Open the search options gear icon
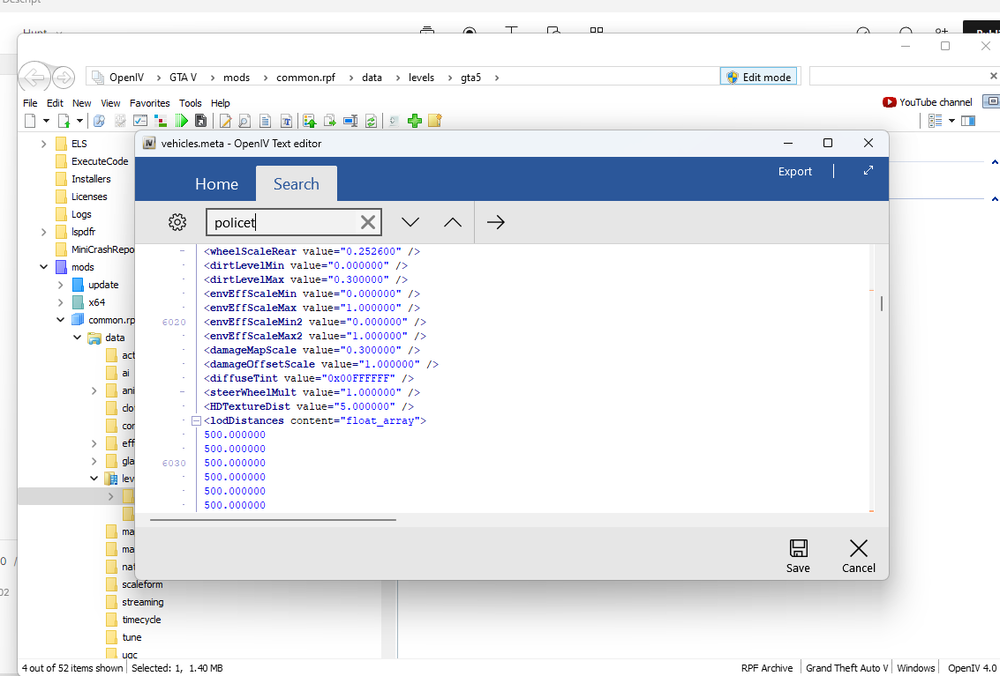The width and height of the screenshot is (1000, 676). (177, 222)
